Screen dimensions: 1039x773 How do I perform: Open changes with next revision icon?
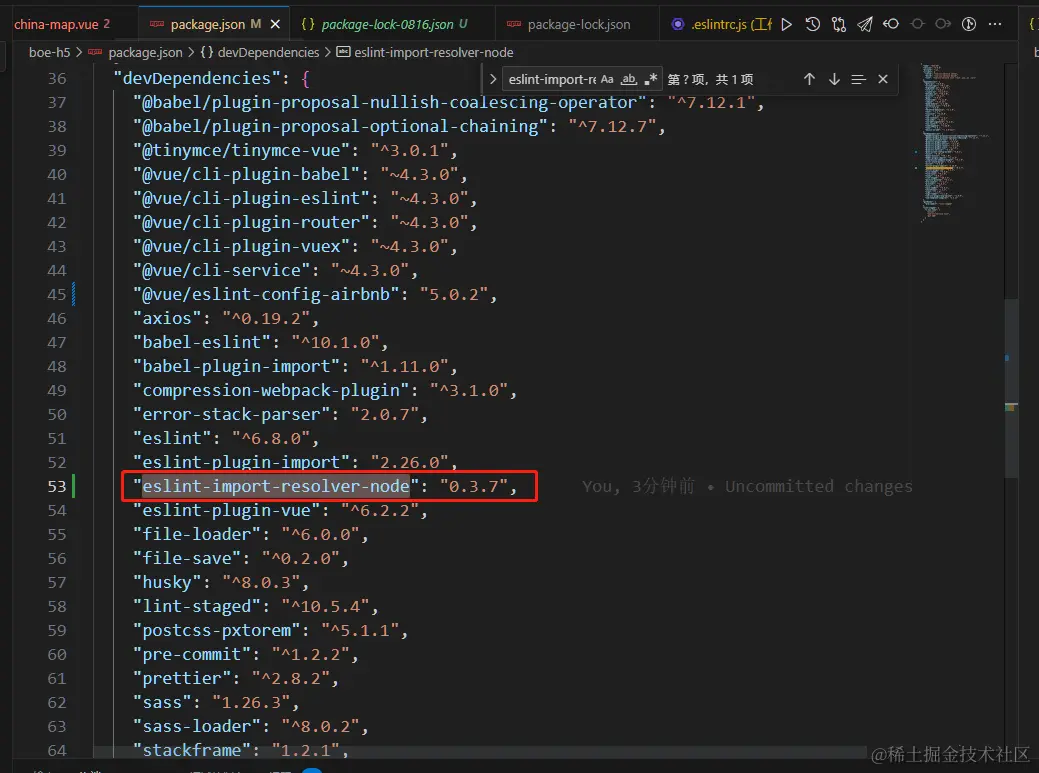pyautogui.click(x=943, y=25)
